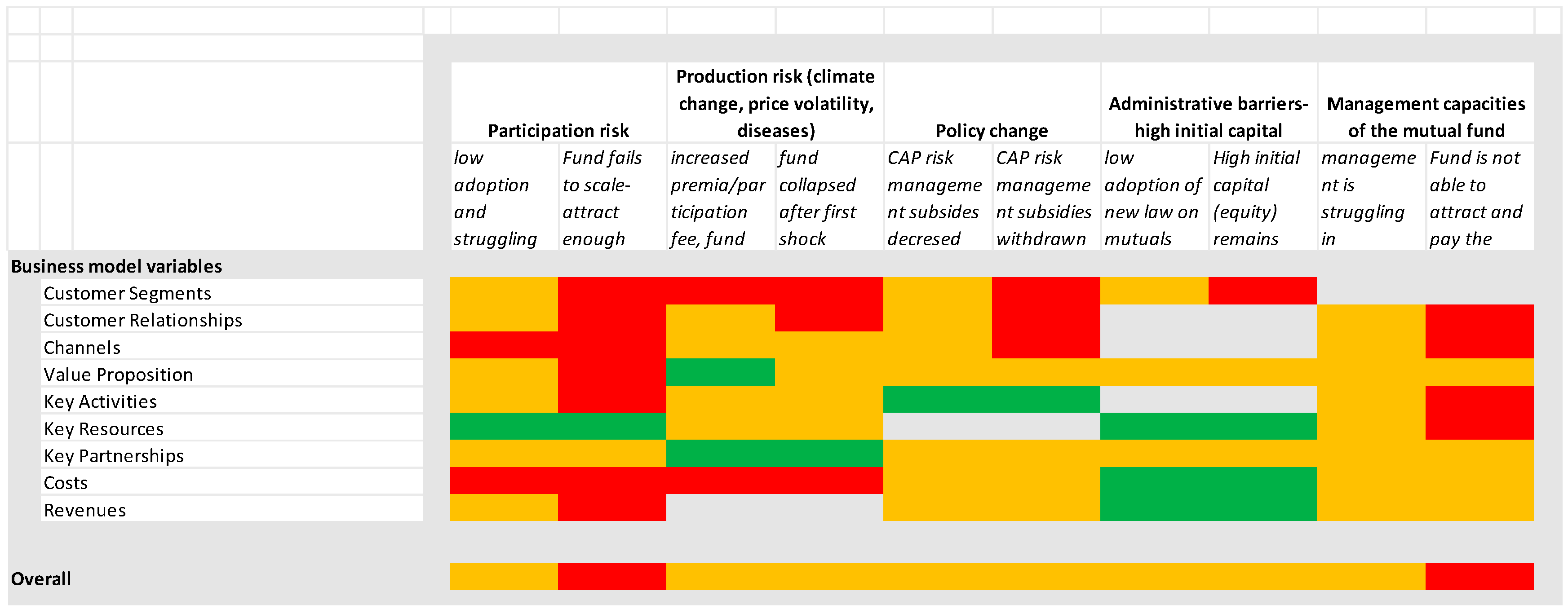This screenshot has height=613, width=1568.
Task: Select the Participation risk header cell
Action: click(x=558, y=130)
